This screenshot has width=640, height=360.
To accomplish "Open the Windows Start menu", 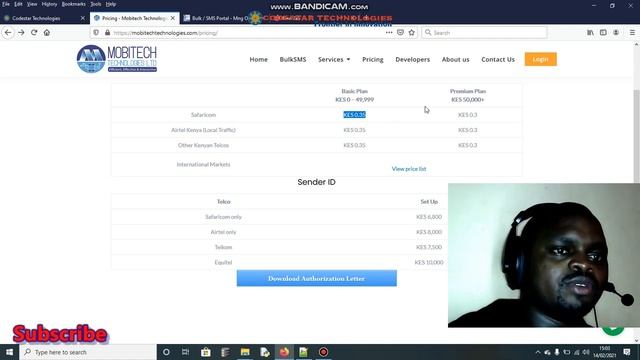I will [x=9, y=352].
